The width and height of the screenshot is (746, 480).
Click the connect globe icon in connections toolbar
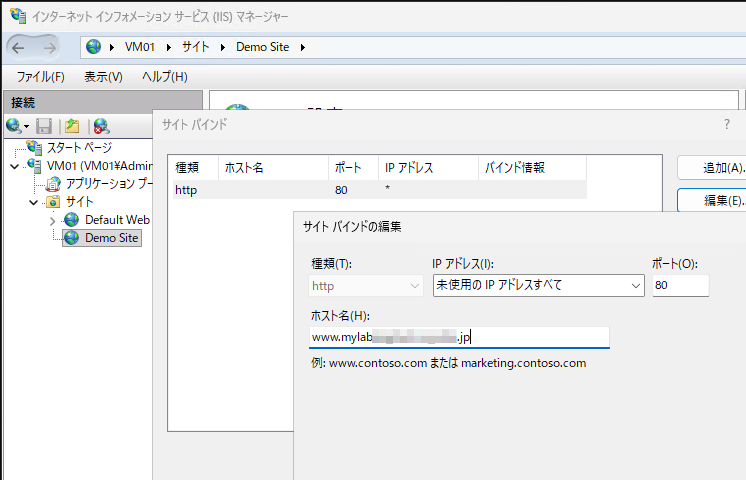(13, 126)
